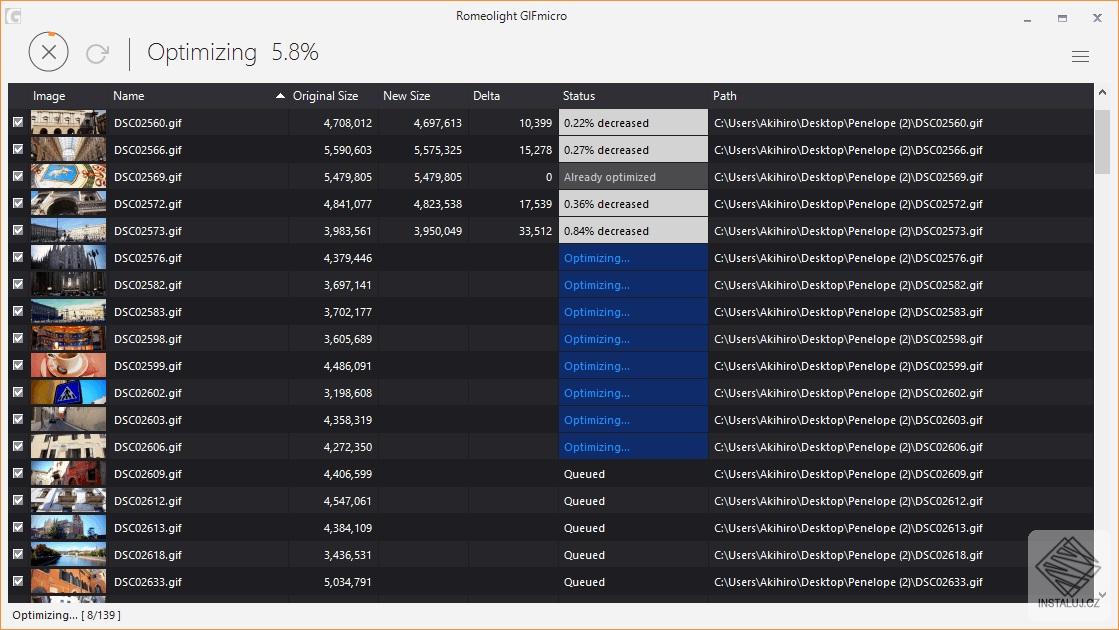Uncheck the DSC02613.gif checkbox
This screenshot has width=1119, height=630.
[x=18, y=527]
